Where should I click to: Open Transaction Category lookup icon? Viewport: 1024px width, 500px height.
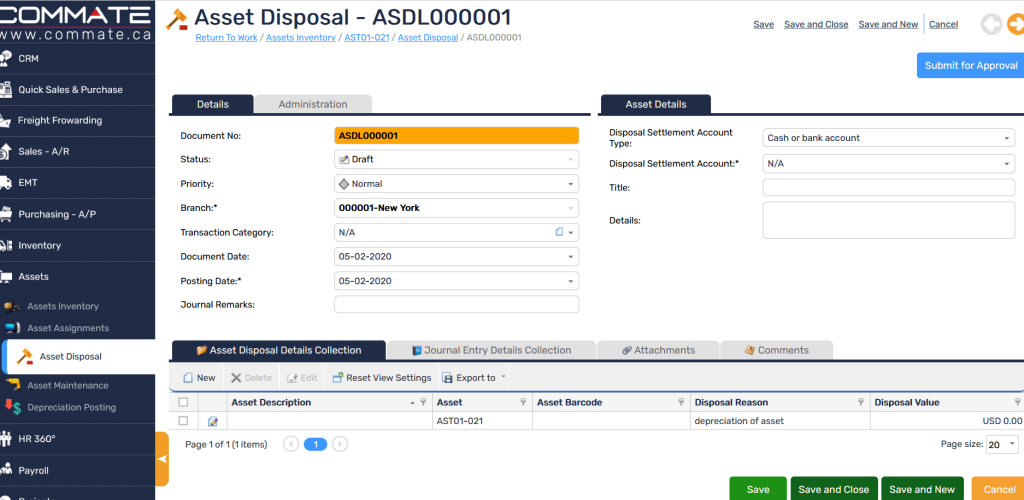tap(559, 232)
